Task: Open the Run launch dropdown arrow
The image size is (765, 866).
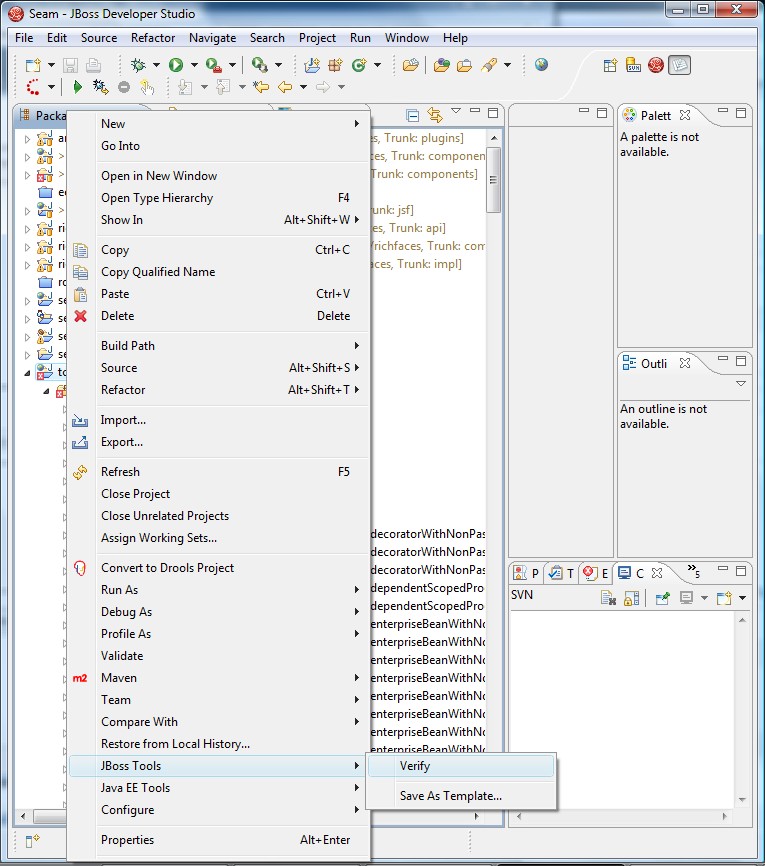Action: pos(194,65)
